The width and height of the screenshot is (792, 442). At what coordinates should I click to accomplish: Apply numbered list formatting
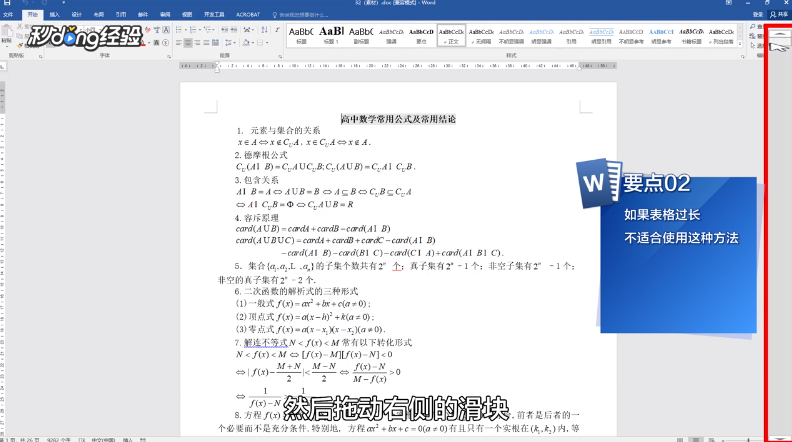tap(194, 30)
